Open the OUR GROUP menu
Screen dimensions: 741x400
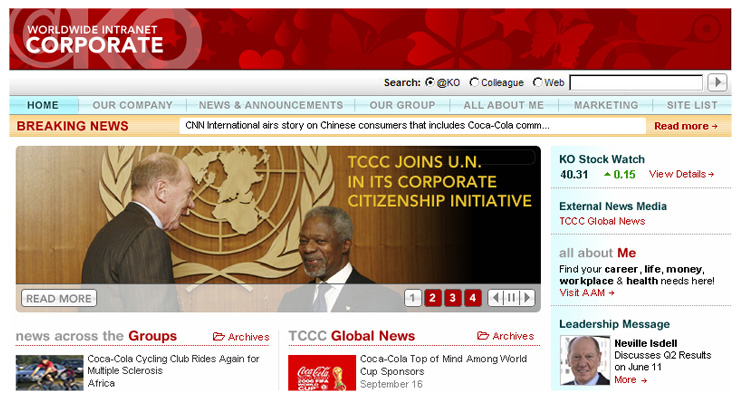[402, 105]
